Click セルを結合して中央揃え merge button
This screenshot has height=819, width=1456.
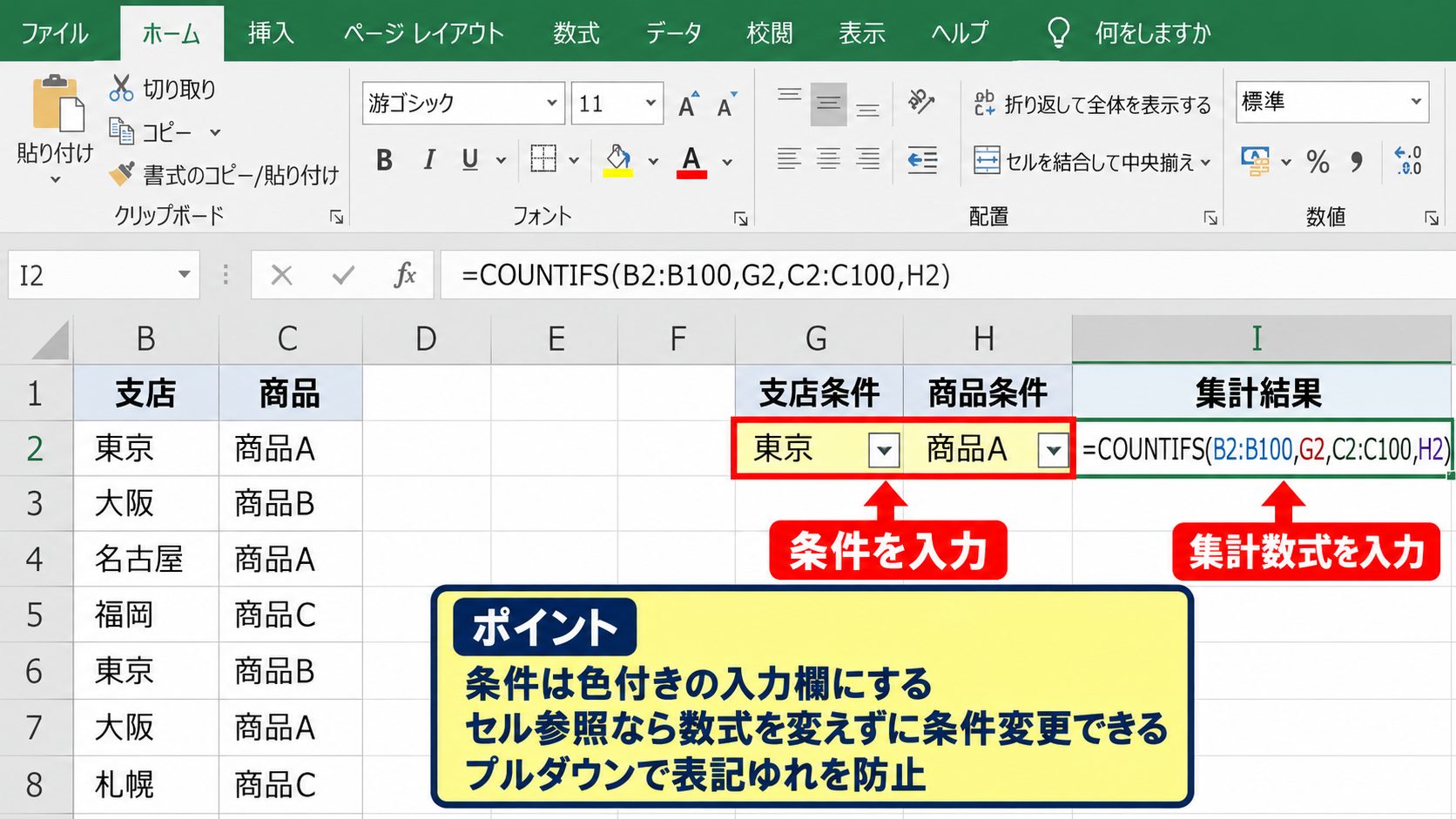click(1092, 162)
